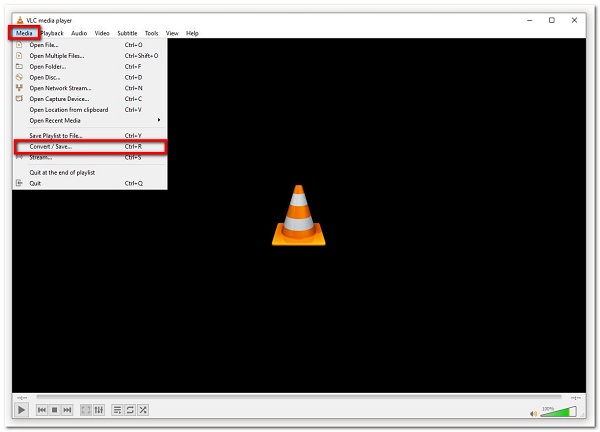Open the Audio menu
This screenshot has height=432, width=600.
pos(79,33)
